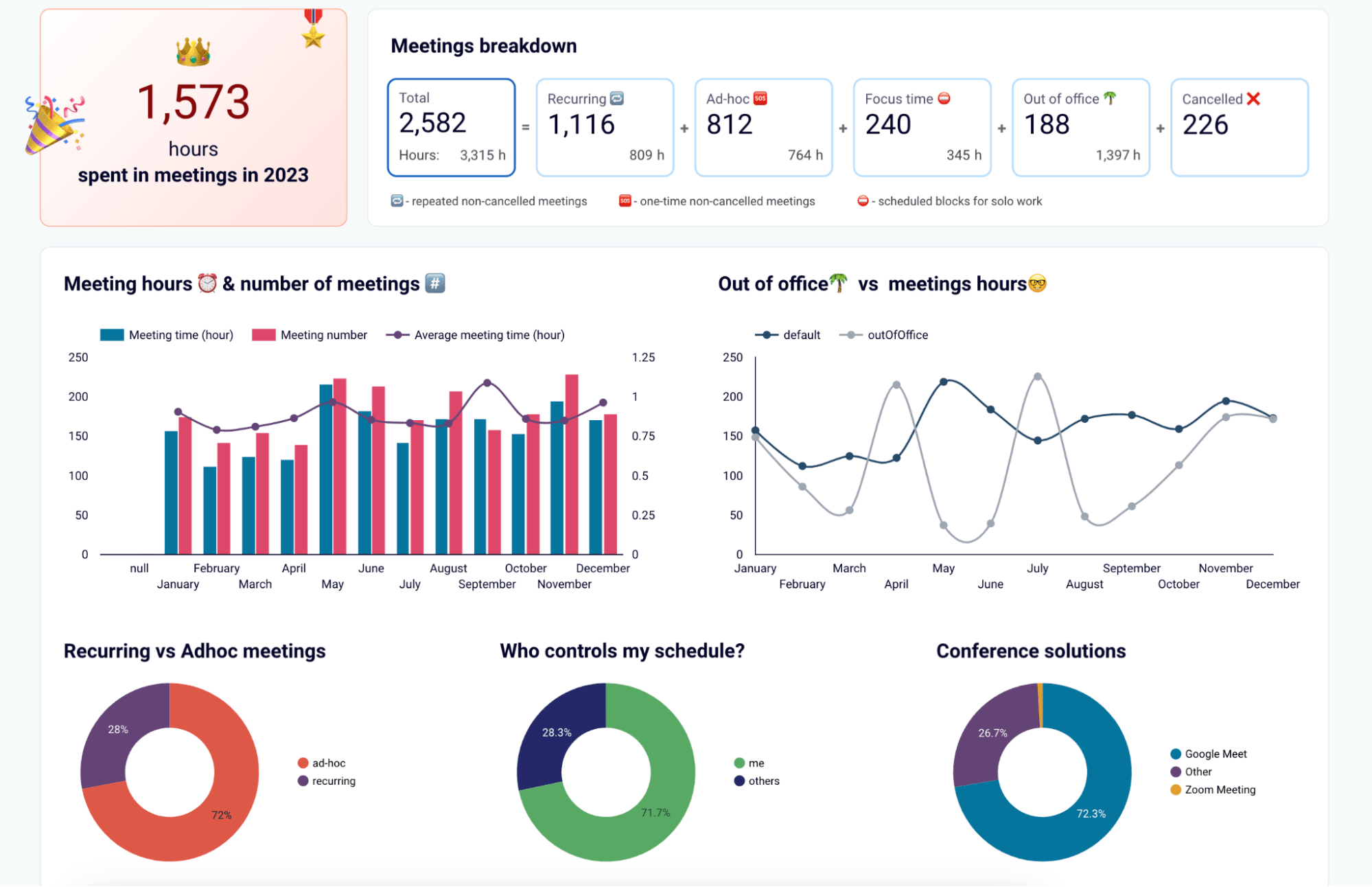Click the SOS icon on the Ad-hoc card
Viewport: 1372px width, 887px height.
(760, 99)
